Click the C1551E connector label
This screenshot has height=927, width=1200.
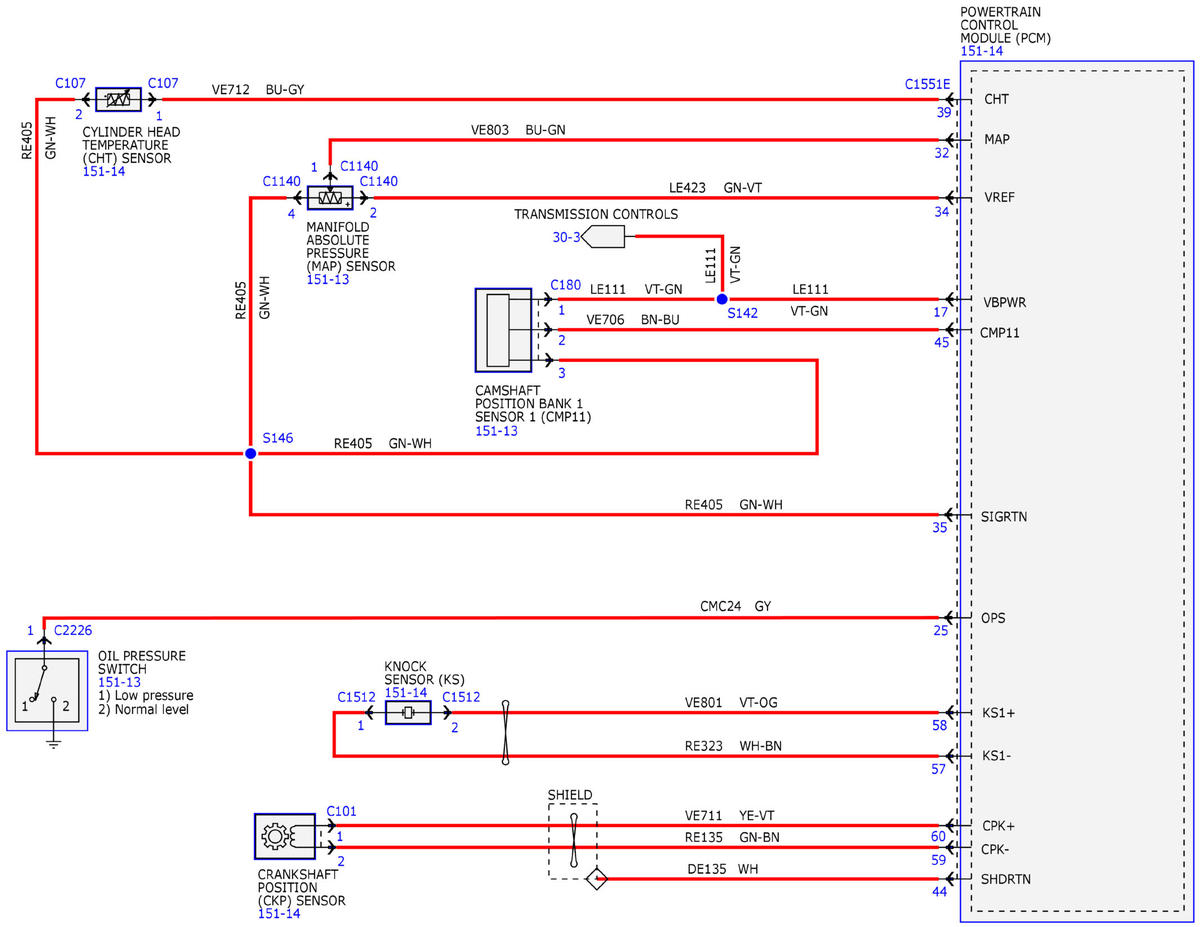click(x=928, y=85)
